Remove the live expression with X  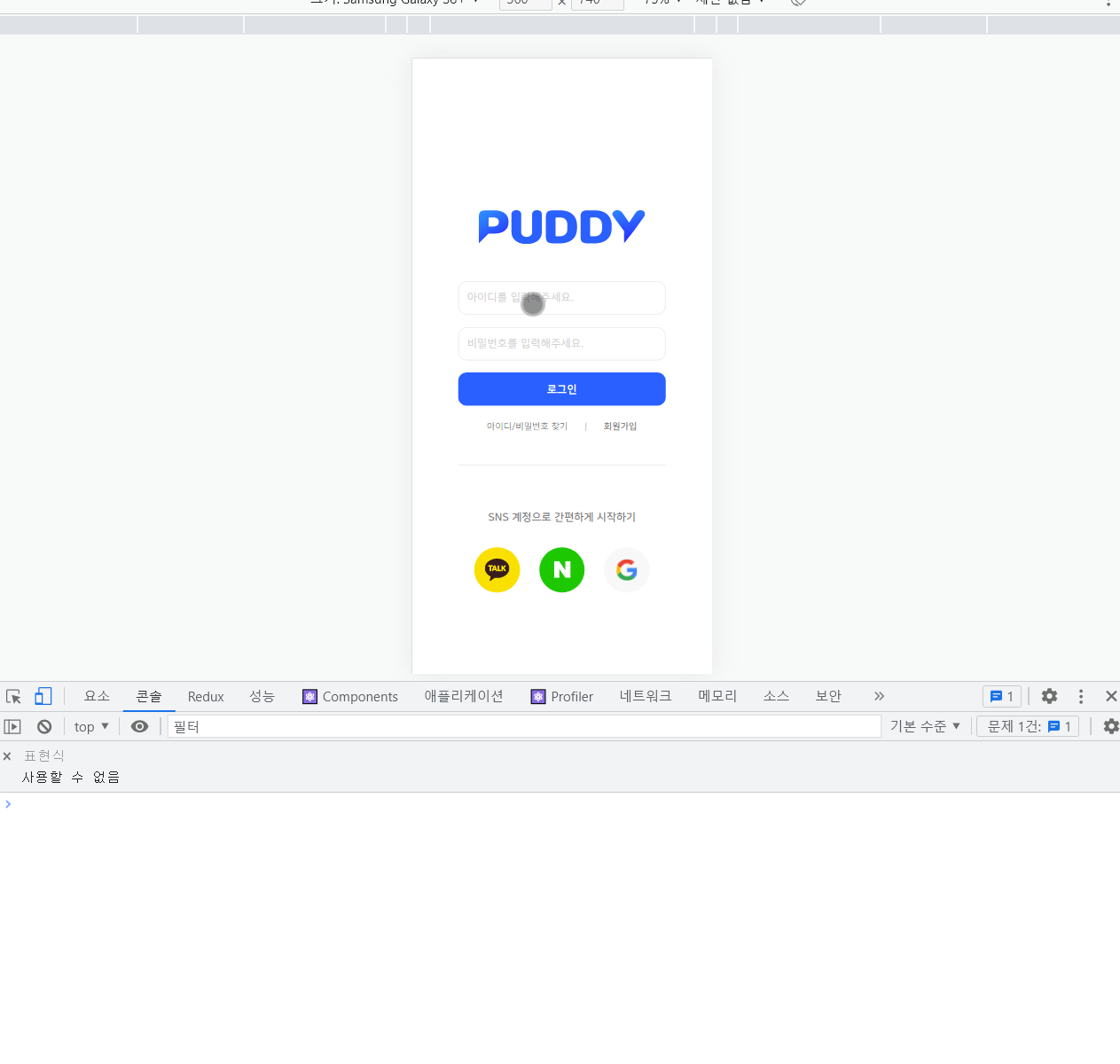pyautogui.click(x=7, y=756)
